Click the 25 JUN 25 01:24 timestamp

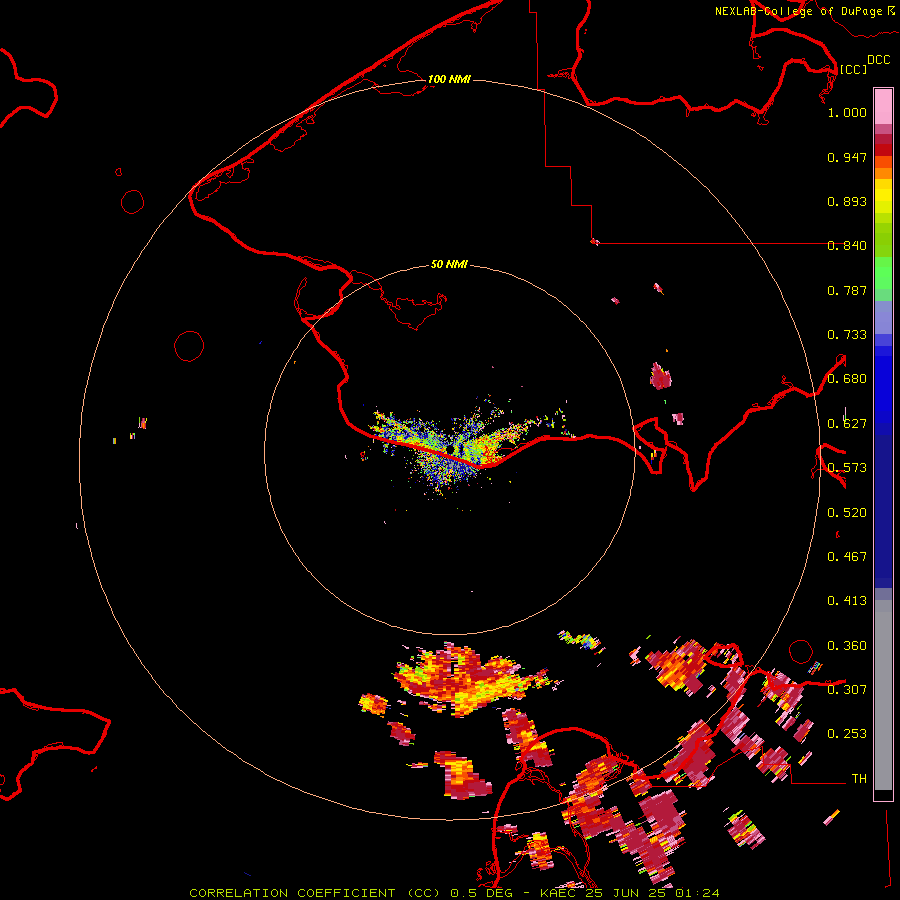pyautogui.click(x=651, y=893)
